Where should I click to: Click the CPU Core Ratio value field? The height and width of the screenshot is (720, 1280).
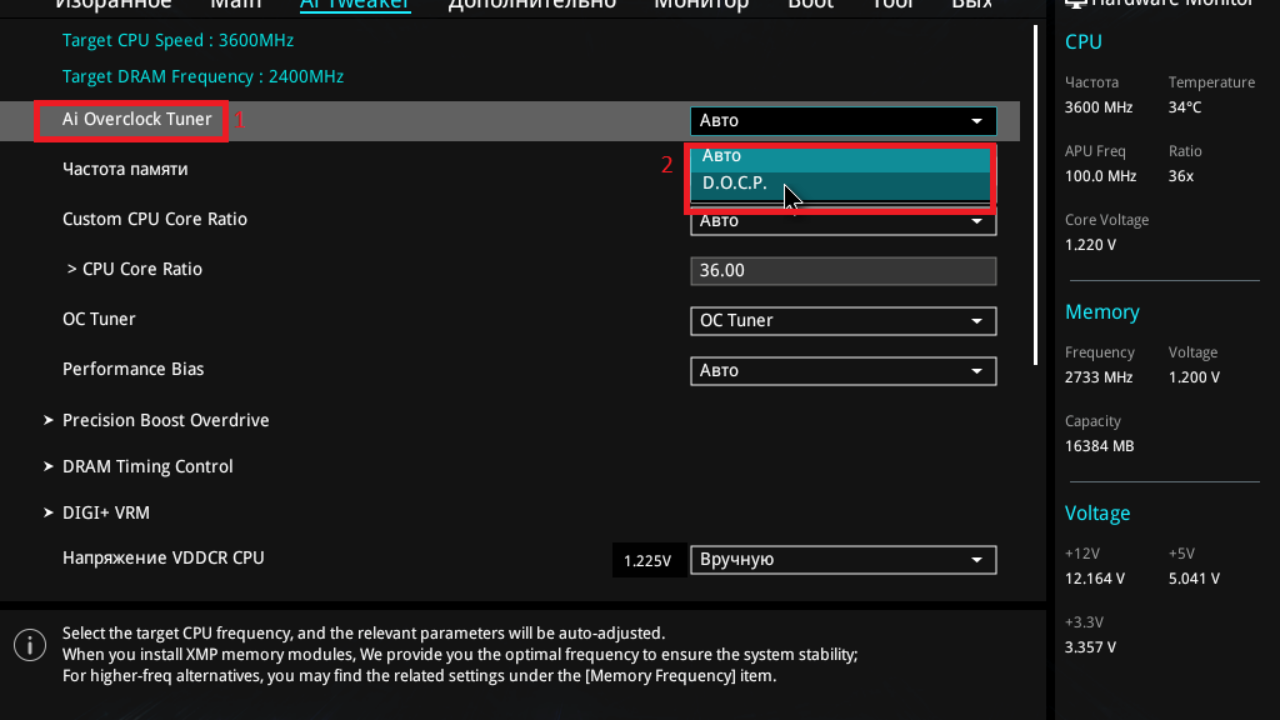point(842,271)
